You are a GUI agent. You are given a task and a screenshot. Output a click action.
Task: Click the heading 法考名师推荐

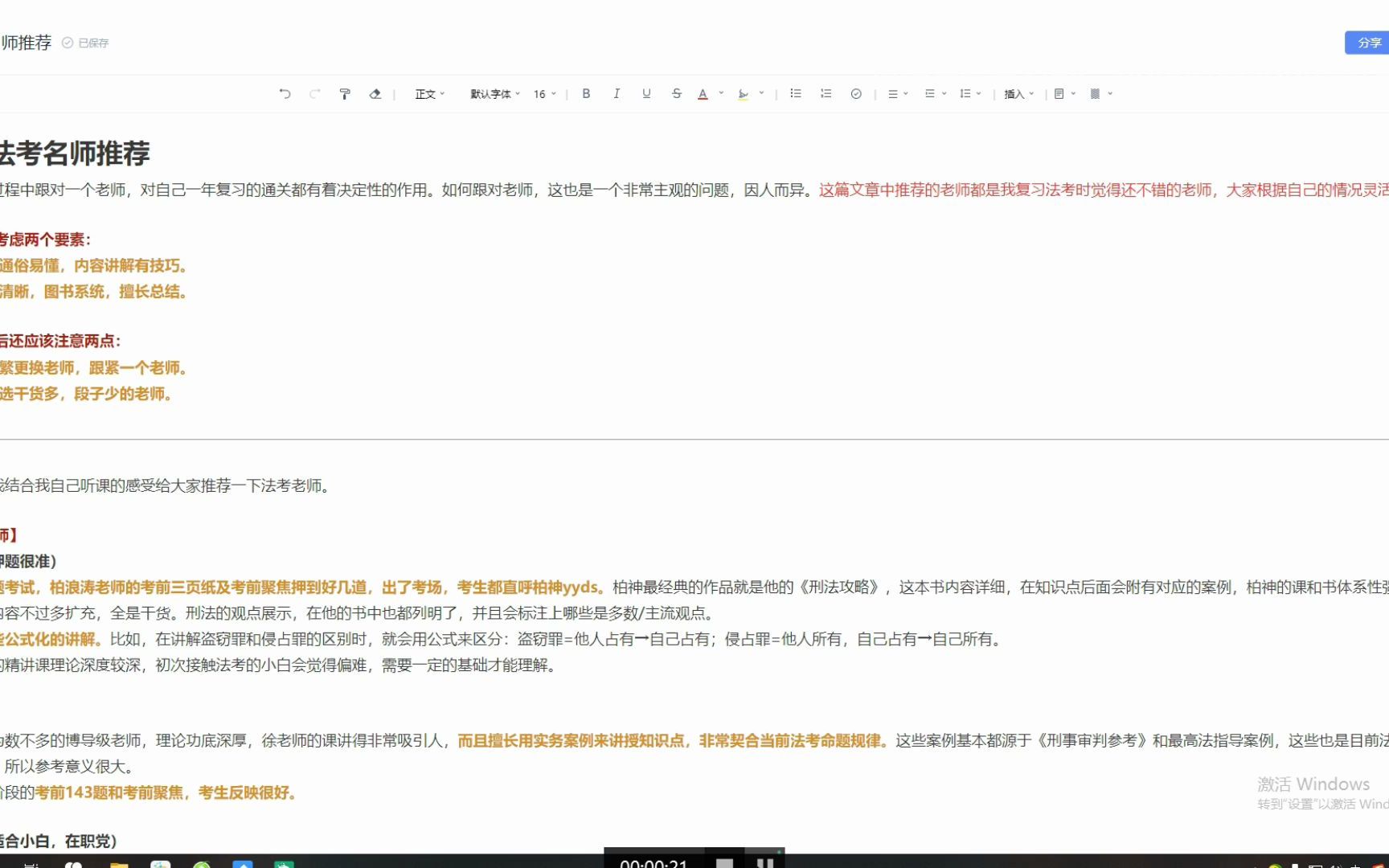[x=75, y=153]
